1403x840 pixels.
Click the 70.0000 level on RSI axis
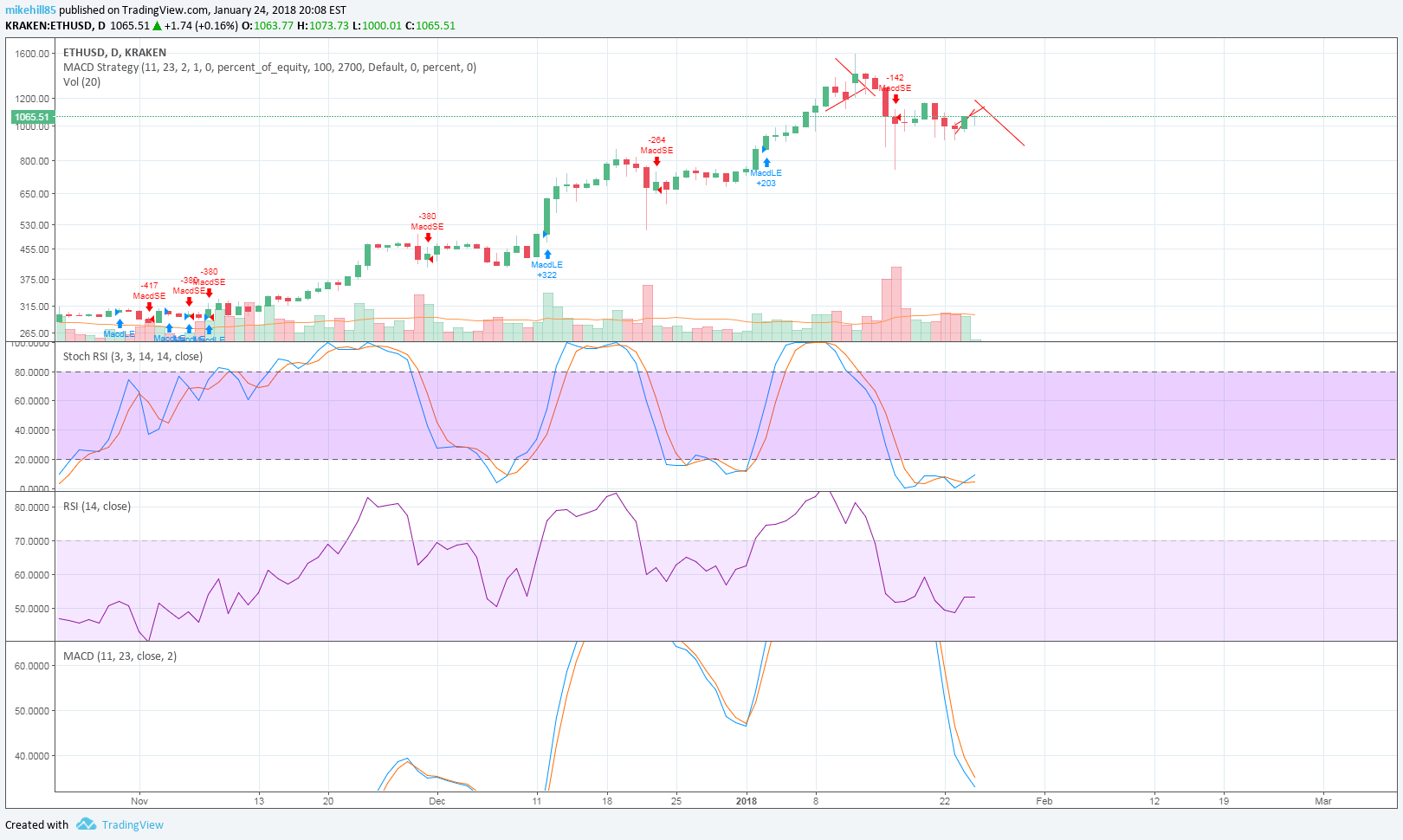32,541
